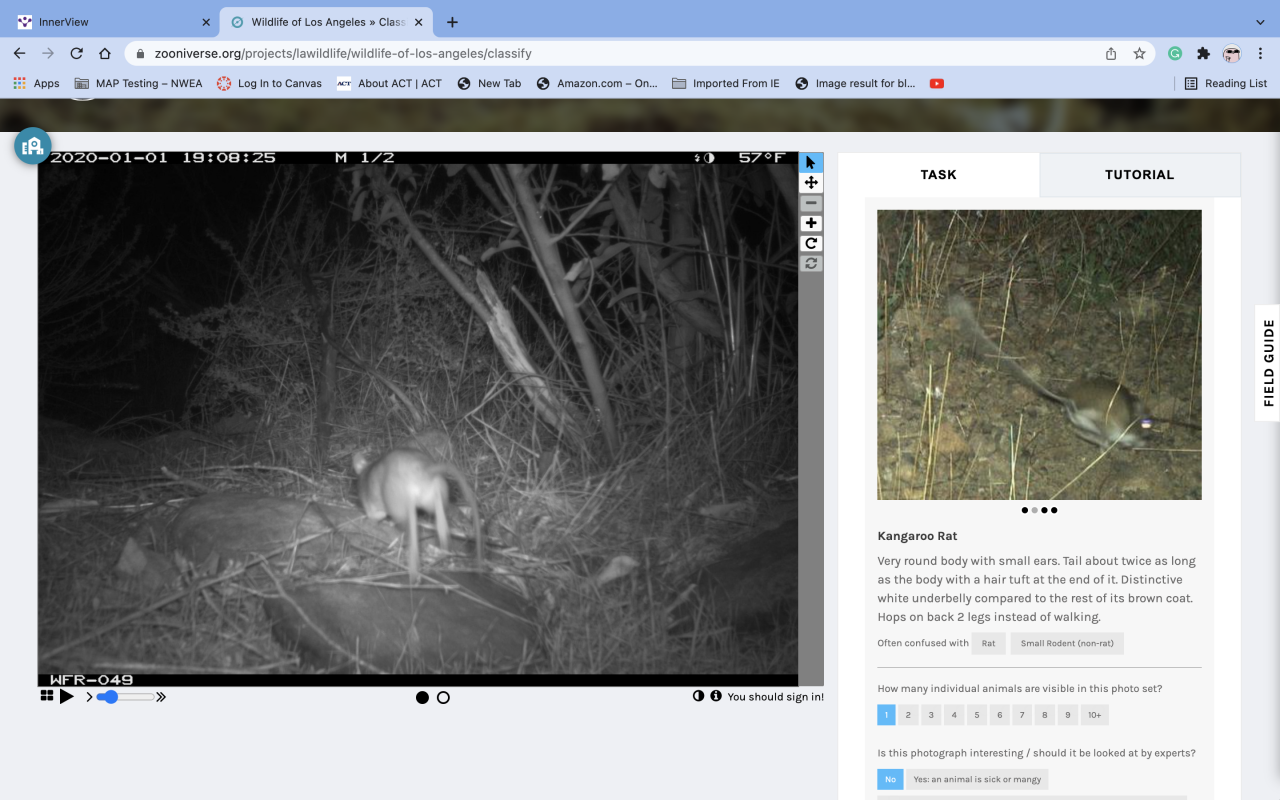Choose 10+ individual animals

[x=1095, y=715]
